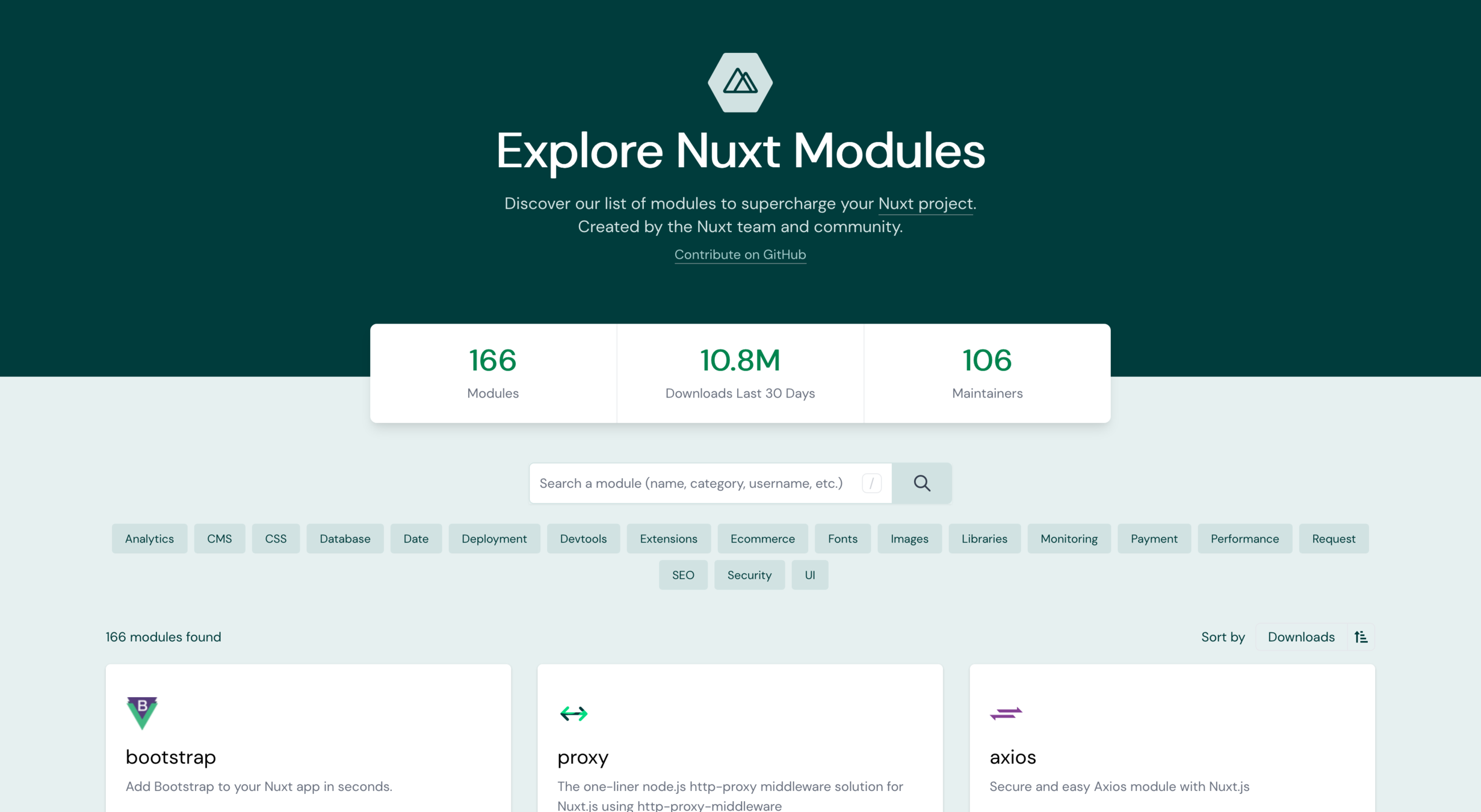Click the bootstrap module logo icon
This screenshot has width=1481, height=812.
tap(142, 713)
